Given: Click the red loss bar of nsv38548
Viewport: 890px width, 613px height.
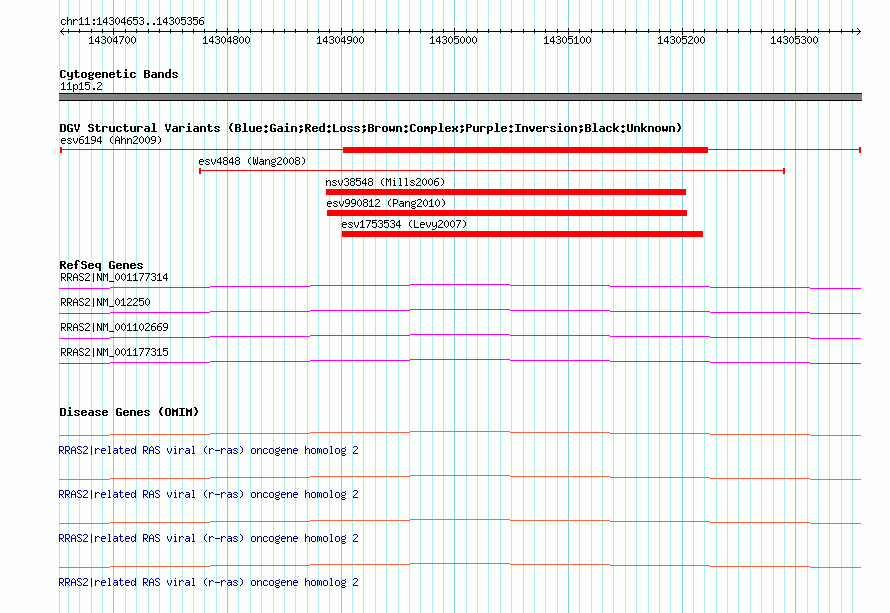Looking at the screenshot, I should [506, 192].
